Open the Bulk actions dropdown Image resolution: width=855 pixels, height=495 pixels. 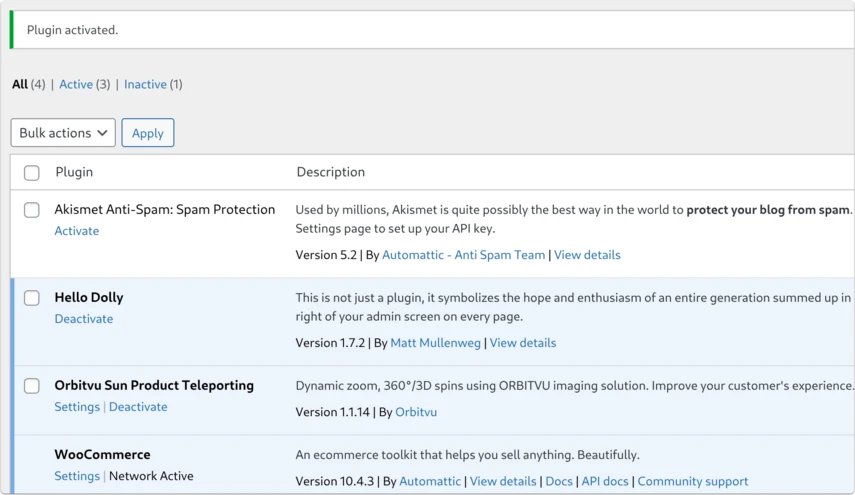click(63, 132)
